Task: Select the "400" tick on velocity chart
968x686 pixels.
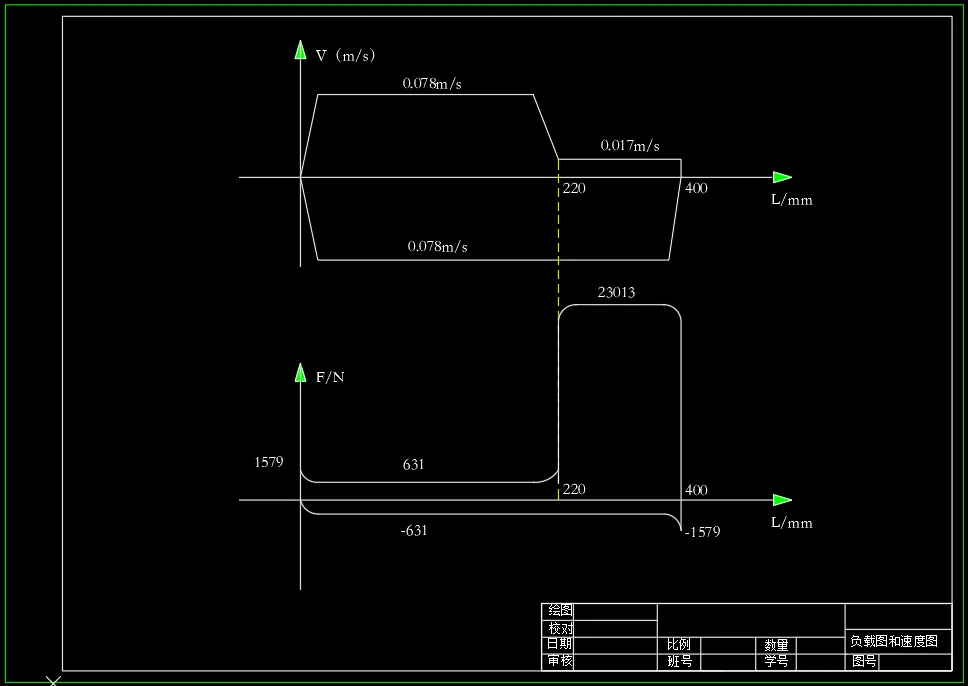Action: click(696, 188)
